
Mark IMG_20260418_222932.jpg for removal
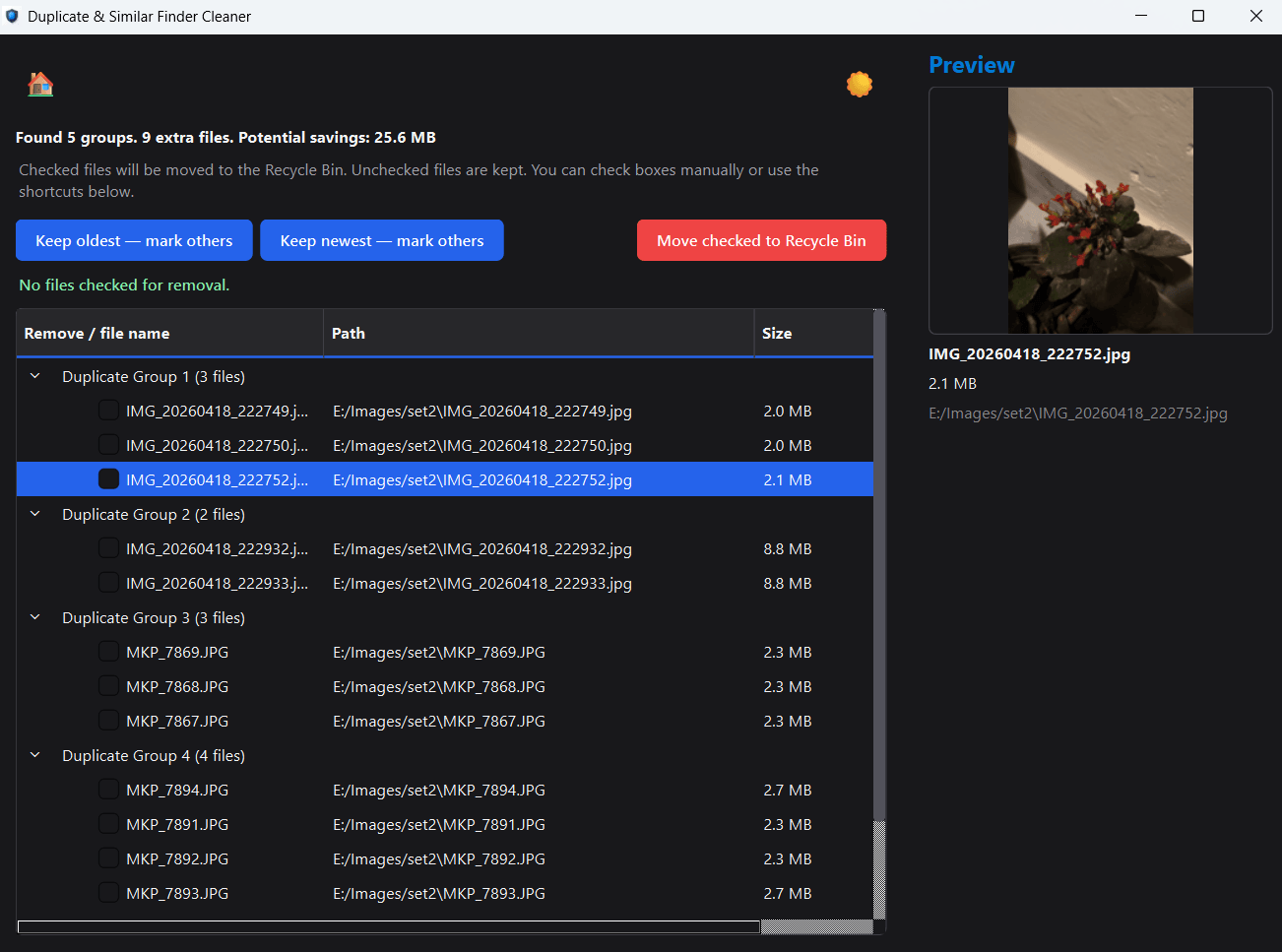coord(108,548)
